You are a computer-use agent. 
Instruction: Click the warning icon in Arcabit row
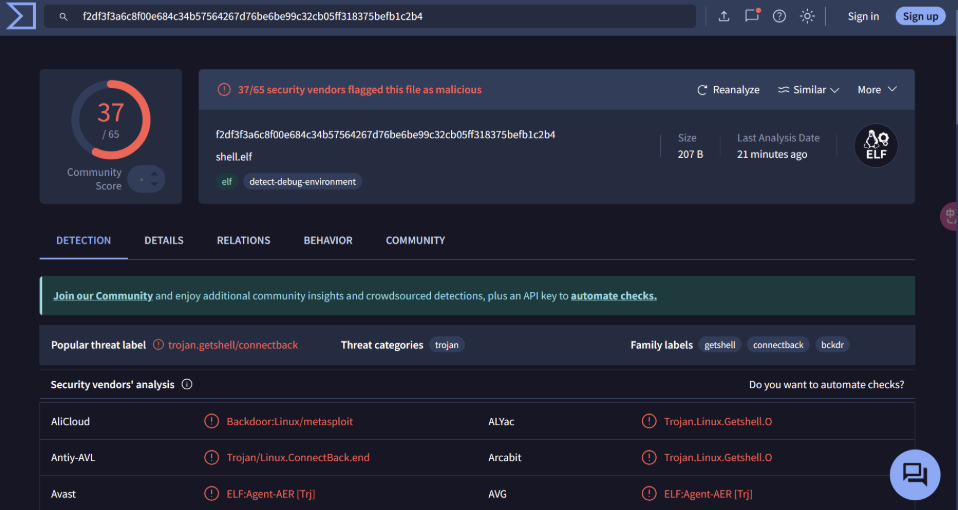(x=649, y=457)
